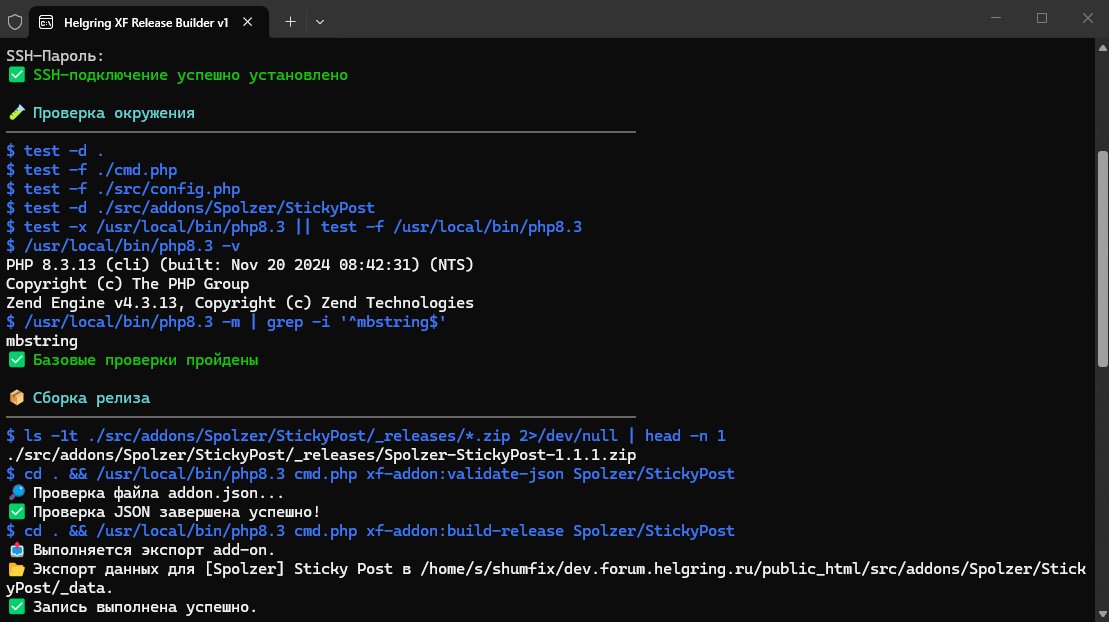Minimize the terminal window

coord(996,18)
